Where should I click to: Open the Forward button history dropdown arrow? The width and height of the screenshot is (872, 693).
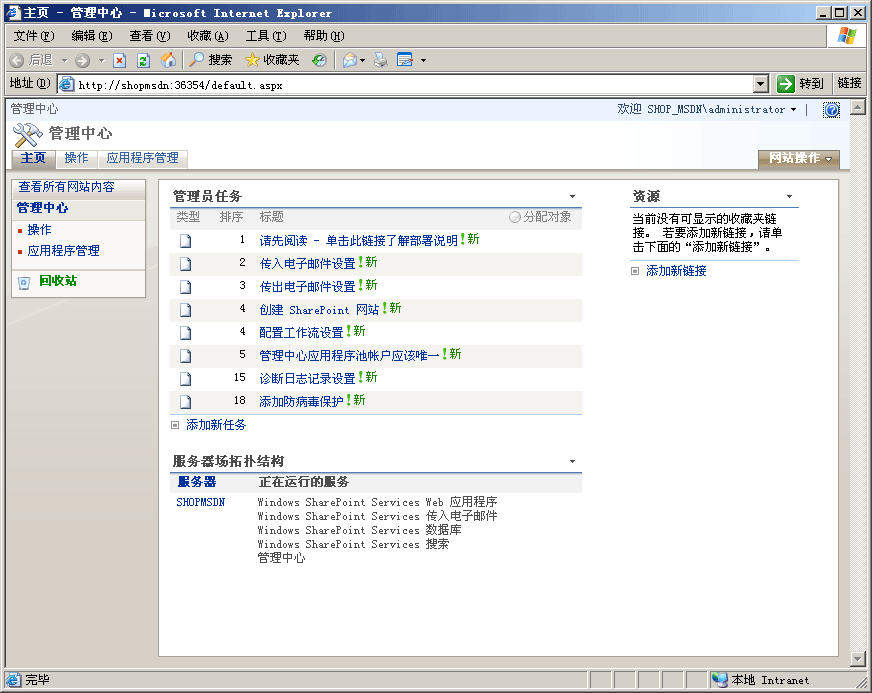tap(101, 60)
